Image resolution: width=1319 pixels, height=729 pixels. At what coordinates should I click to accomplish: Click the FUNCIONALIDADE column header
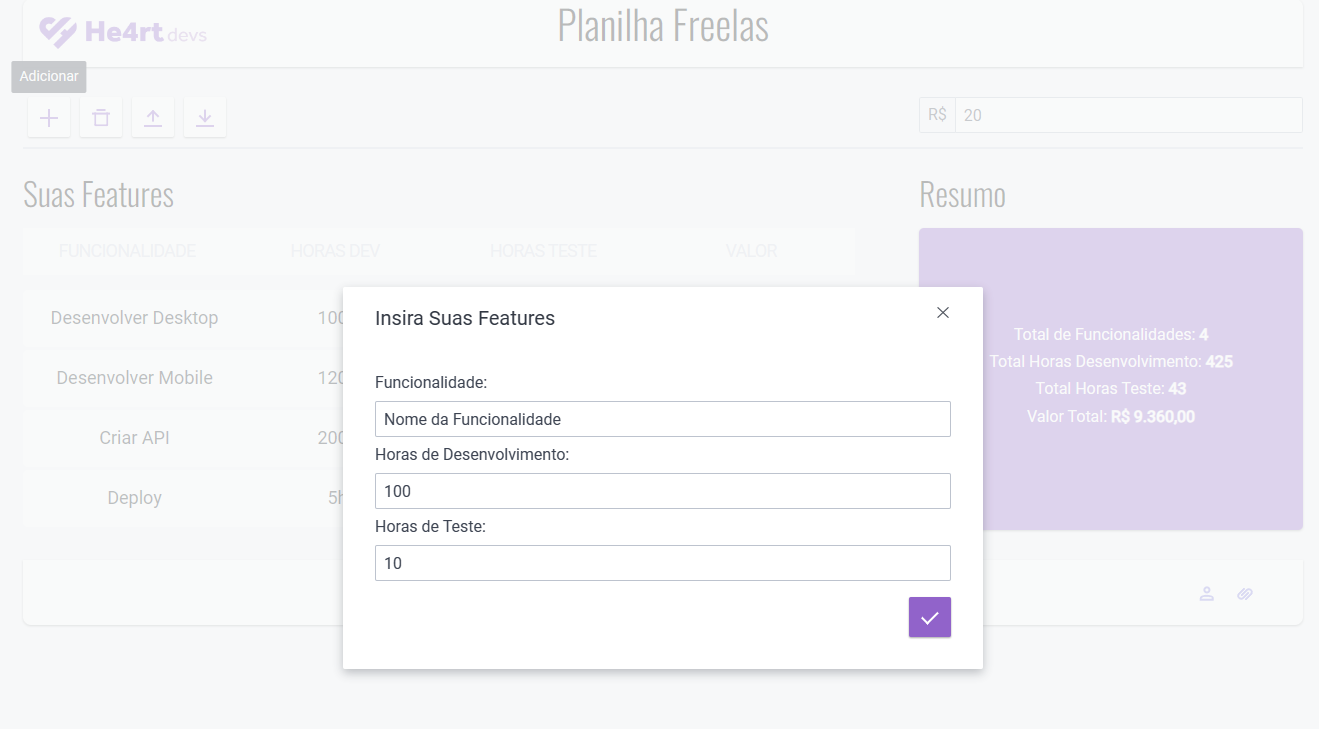127,250
